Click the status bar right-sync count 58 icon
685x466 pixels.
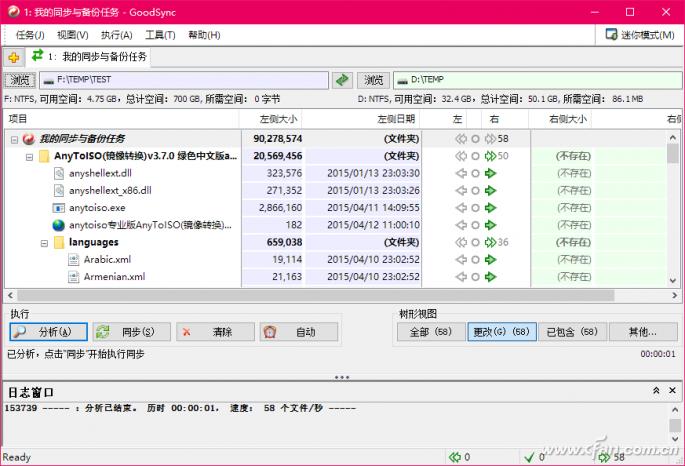[x=605, y=457]
